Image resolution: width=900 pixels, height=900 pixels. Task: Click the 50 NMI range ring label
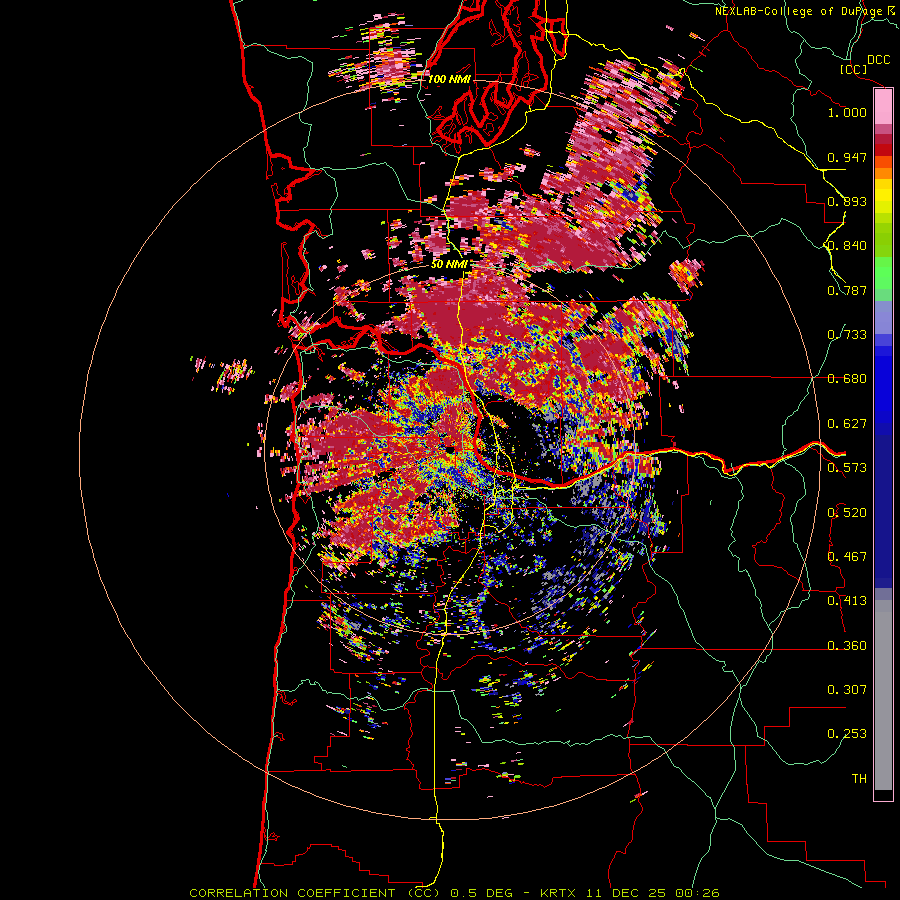coord(449,264)
